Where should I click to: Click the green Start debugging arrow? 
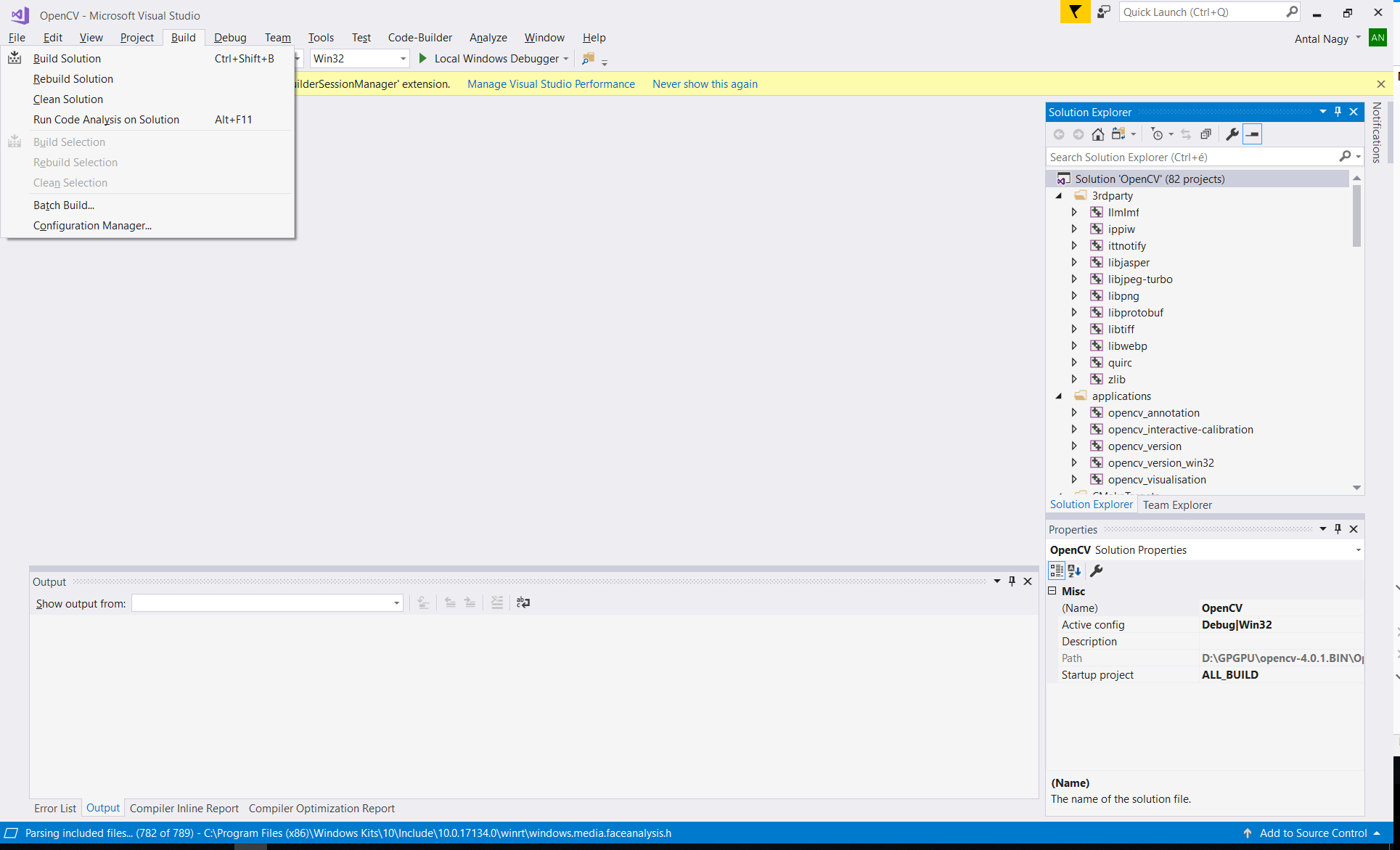pos(422,58)
